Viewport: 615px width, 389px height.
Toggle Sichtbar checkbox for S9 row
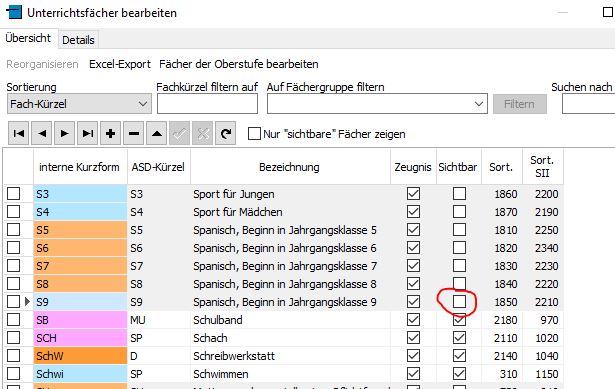point(459,302)
